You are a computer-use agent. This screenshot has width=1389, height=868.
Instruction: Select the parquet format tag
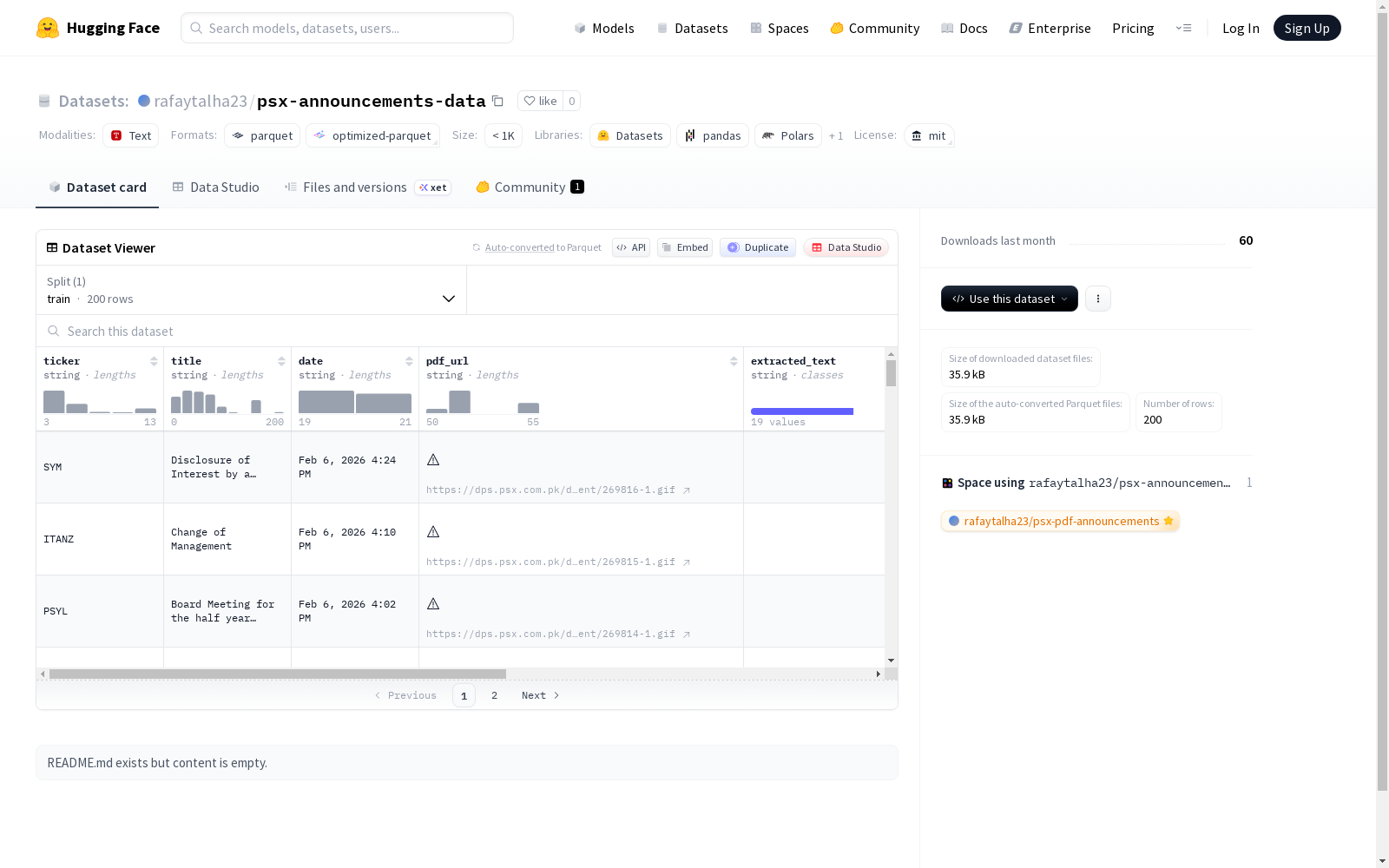pyautogui.click(x=262, y=135)
